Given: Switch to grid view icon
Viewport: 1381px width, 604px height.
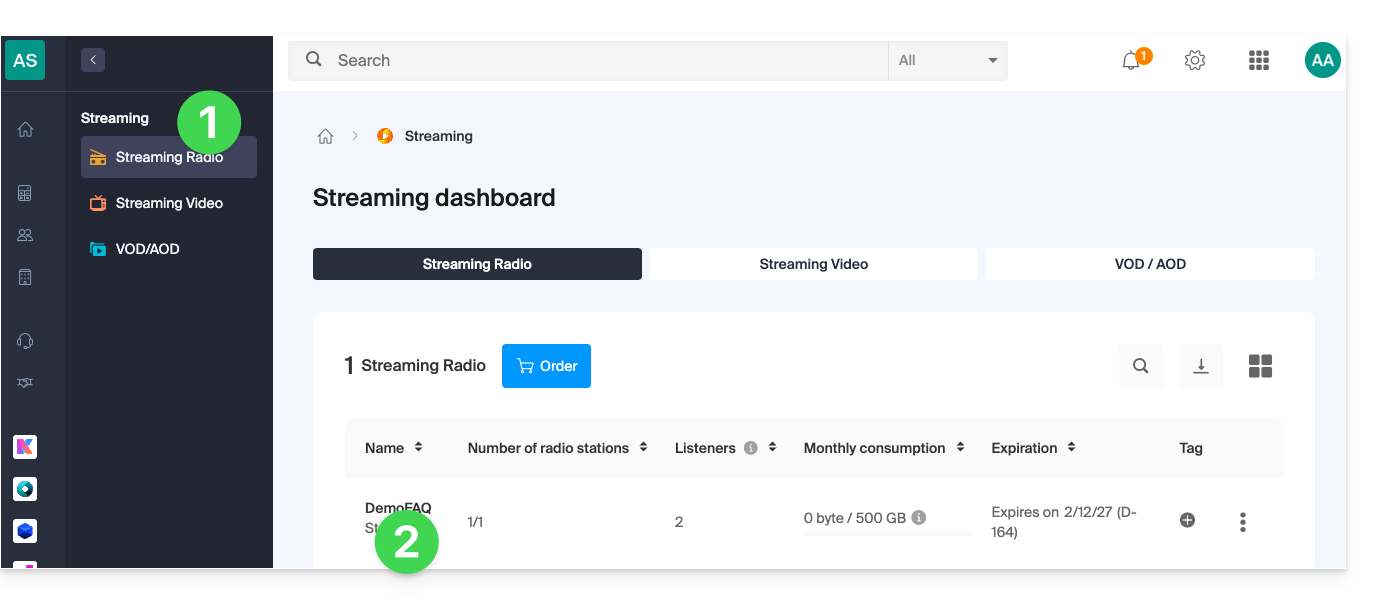Looking at the screenshot, I should 1260,366.
